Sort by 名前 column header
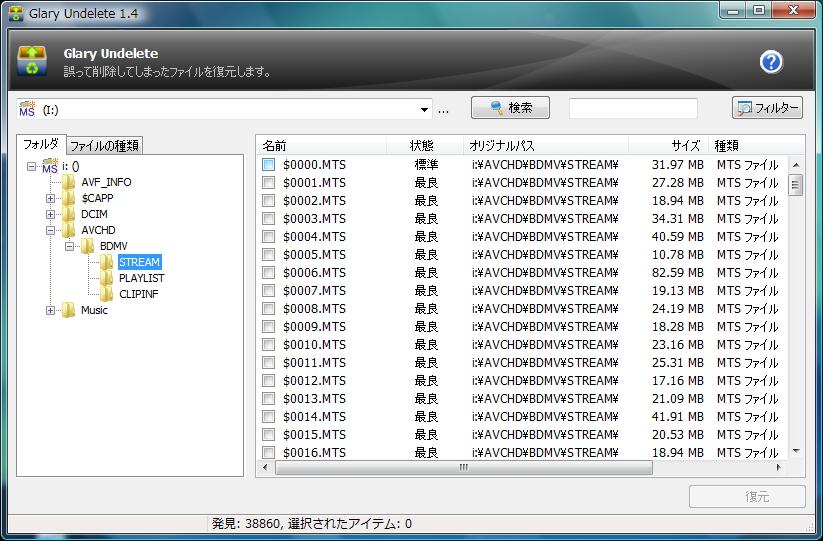Viewport: 823px width, 541px height. (321, 145)
